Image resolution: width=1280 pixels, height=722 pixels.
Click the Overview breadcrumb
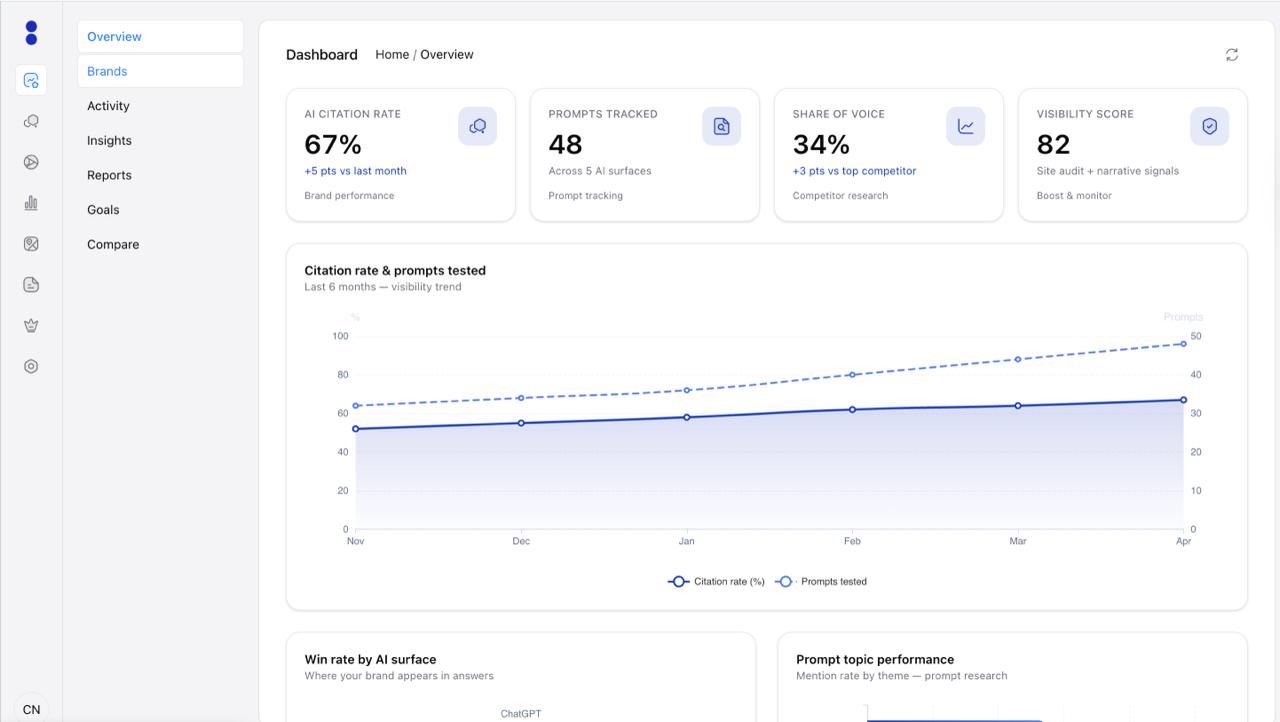pos(447,55)
